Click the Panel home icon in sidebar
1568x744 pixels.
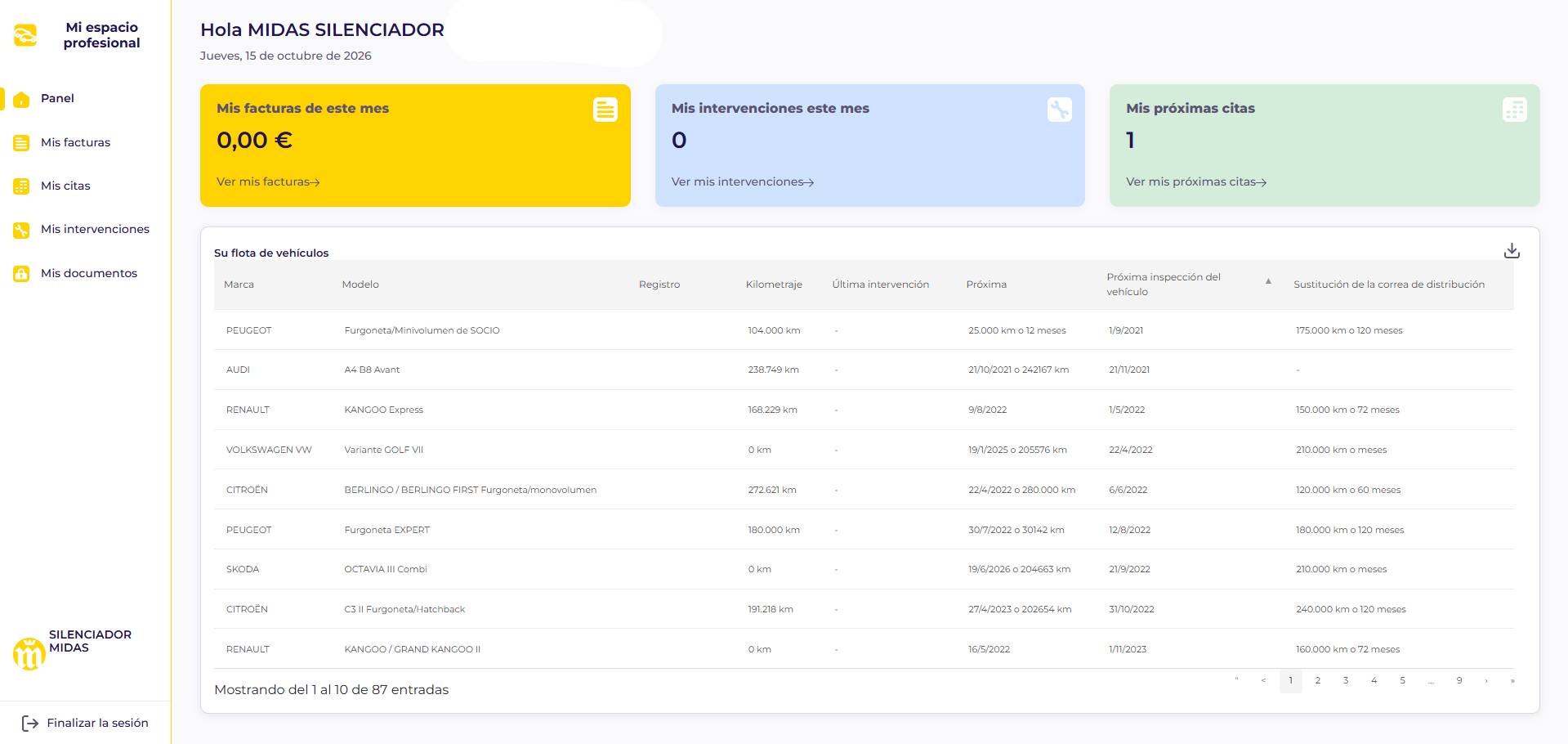pos(21,99)
